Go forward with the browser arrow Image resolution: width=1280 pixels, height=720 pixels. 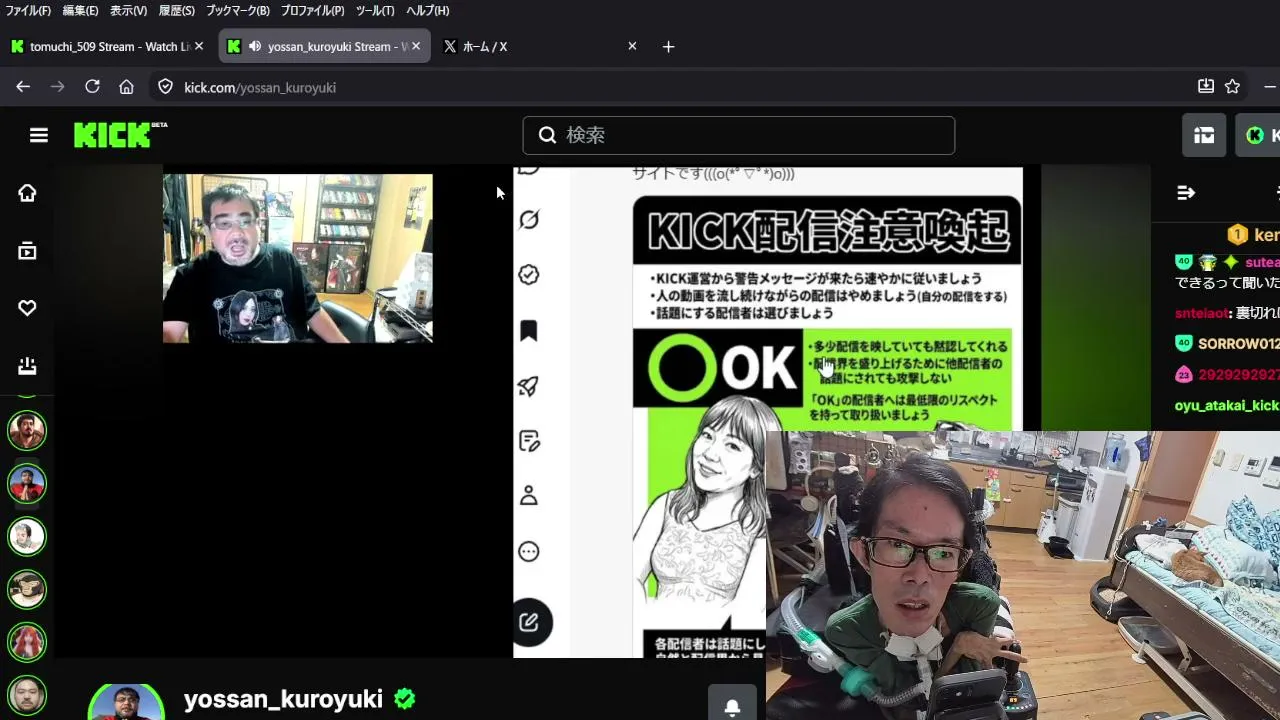(58, 87)
